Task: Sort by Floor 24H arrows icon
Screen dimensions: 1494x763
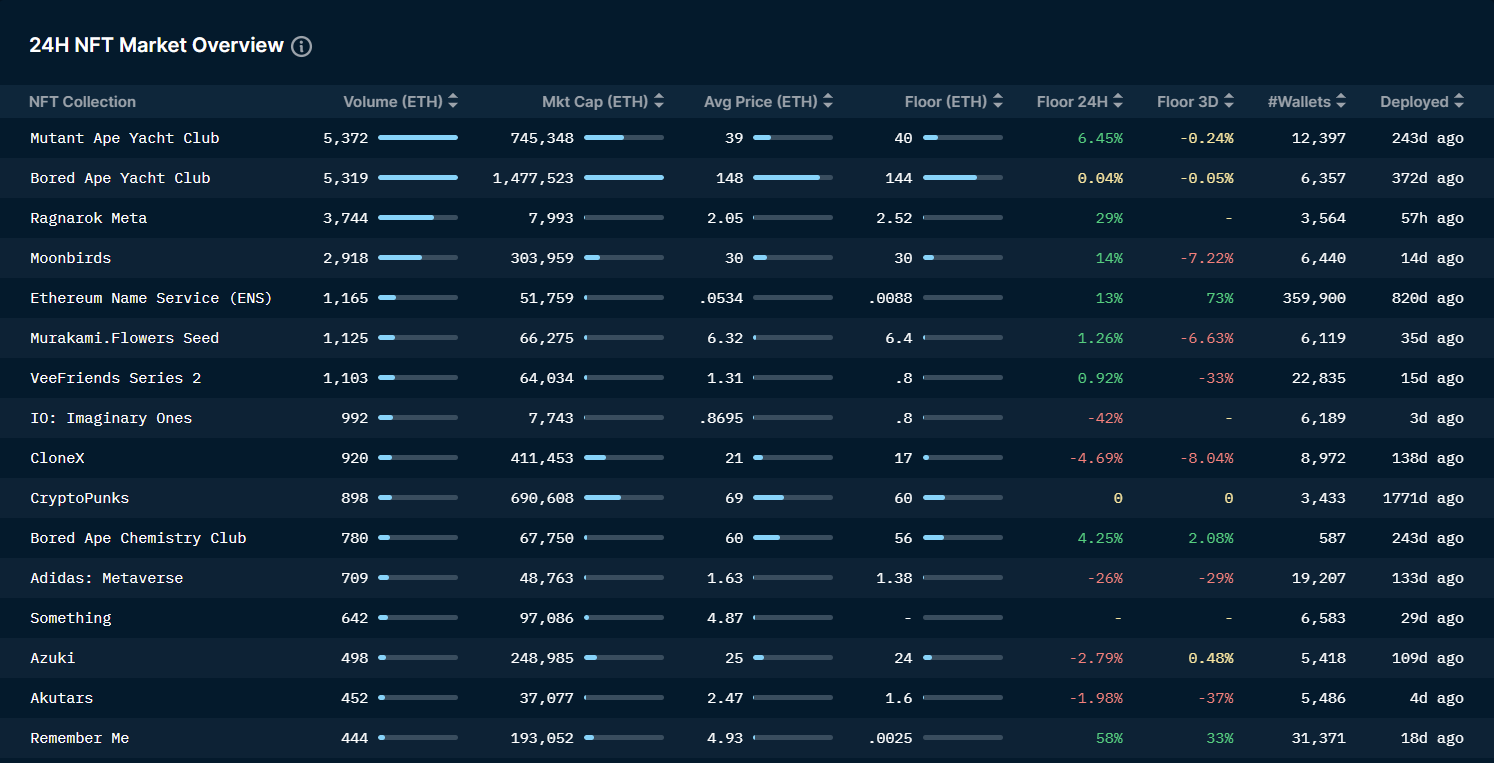Action: pos(1118,101)
